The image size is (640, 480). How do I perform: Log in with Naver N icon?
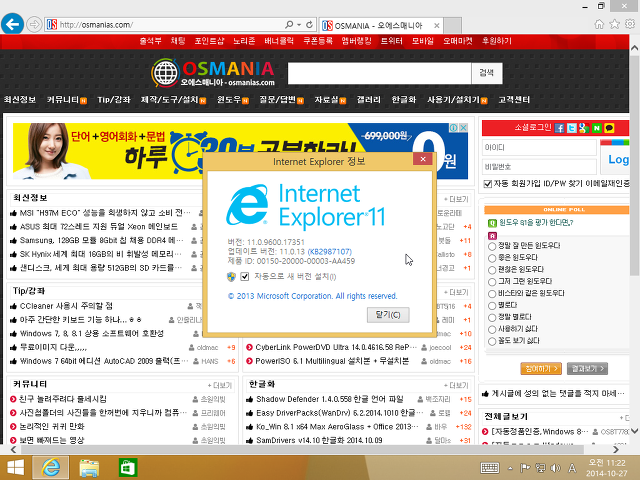tap(597, 128)
